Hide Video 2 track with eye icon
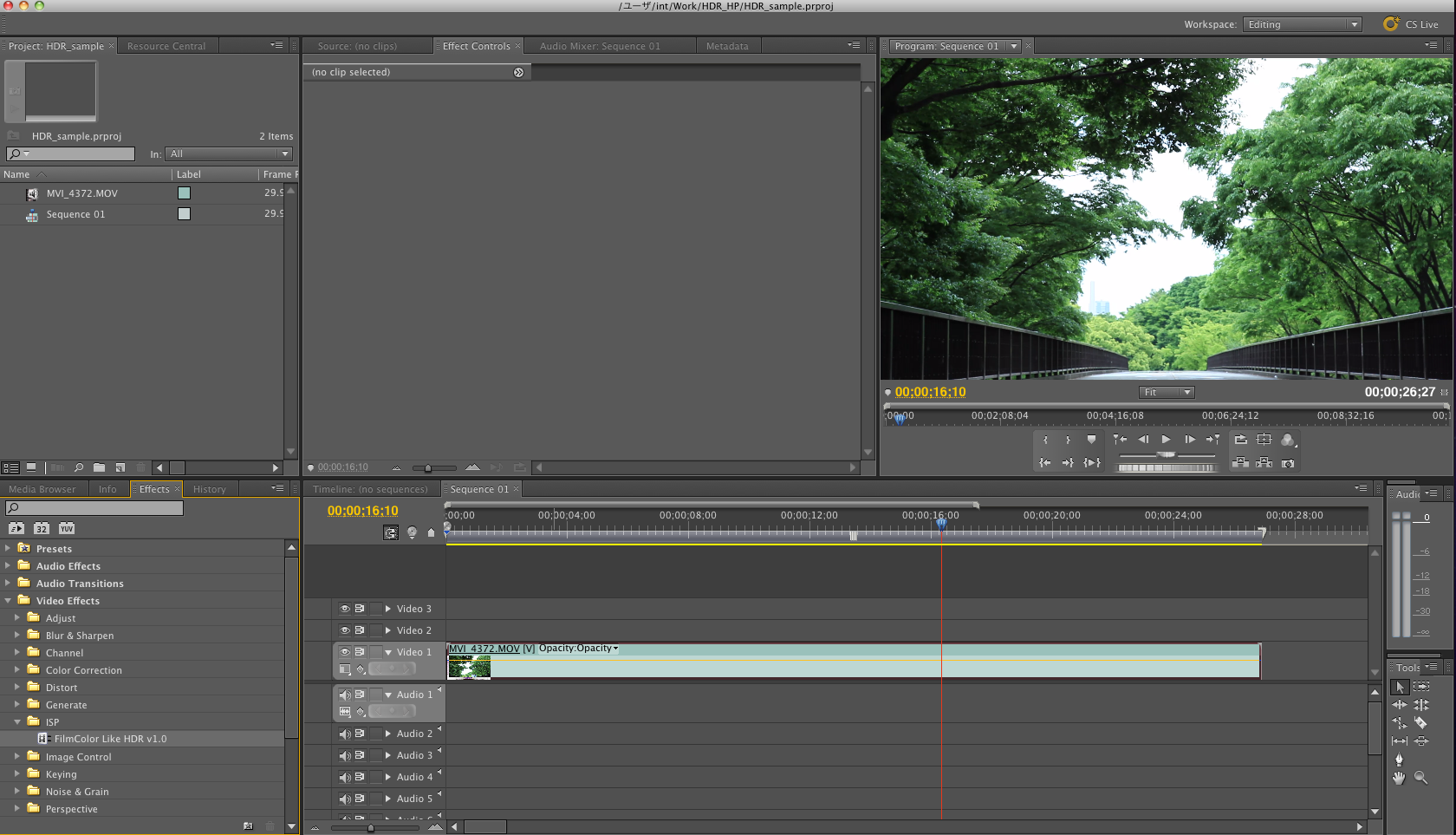Image resolution: width=1456 pixels, height=835 pixels. pyautogui.click(x=345, y=630)
